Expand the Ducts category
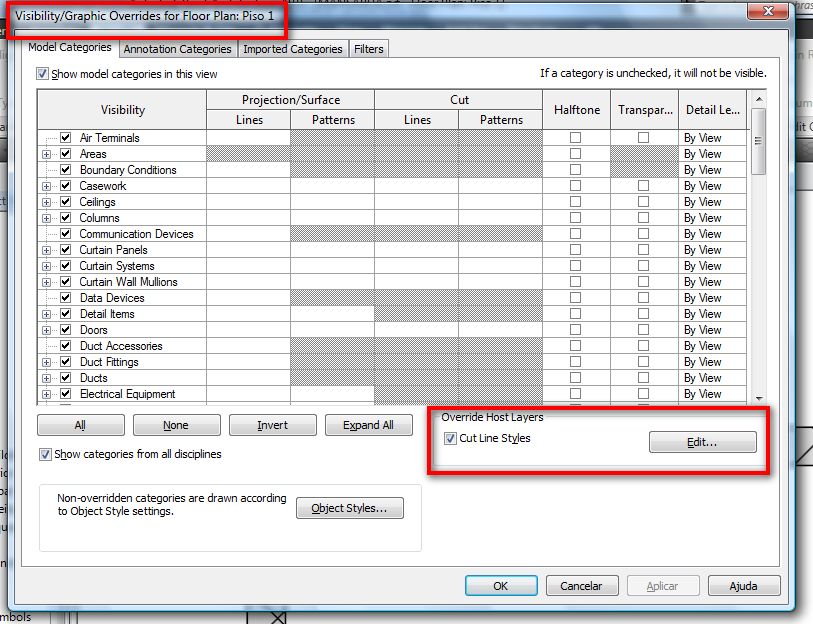813x624 pixels. coord(47,379)
